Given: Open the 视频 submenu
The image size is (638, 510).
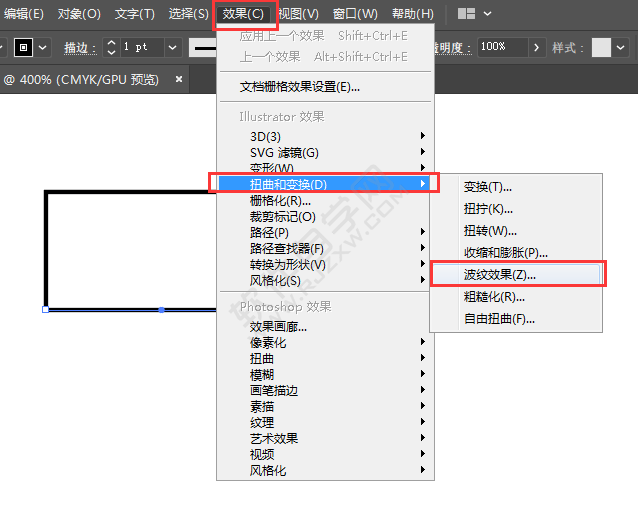Looking at the screenshot, I should 326,454.
